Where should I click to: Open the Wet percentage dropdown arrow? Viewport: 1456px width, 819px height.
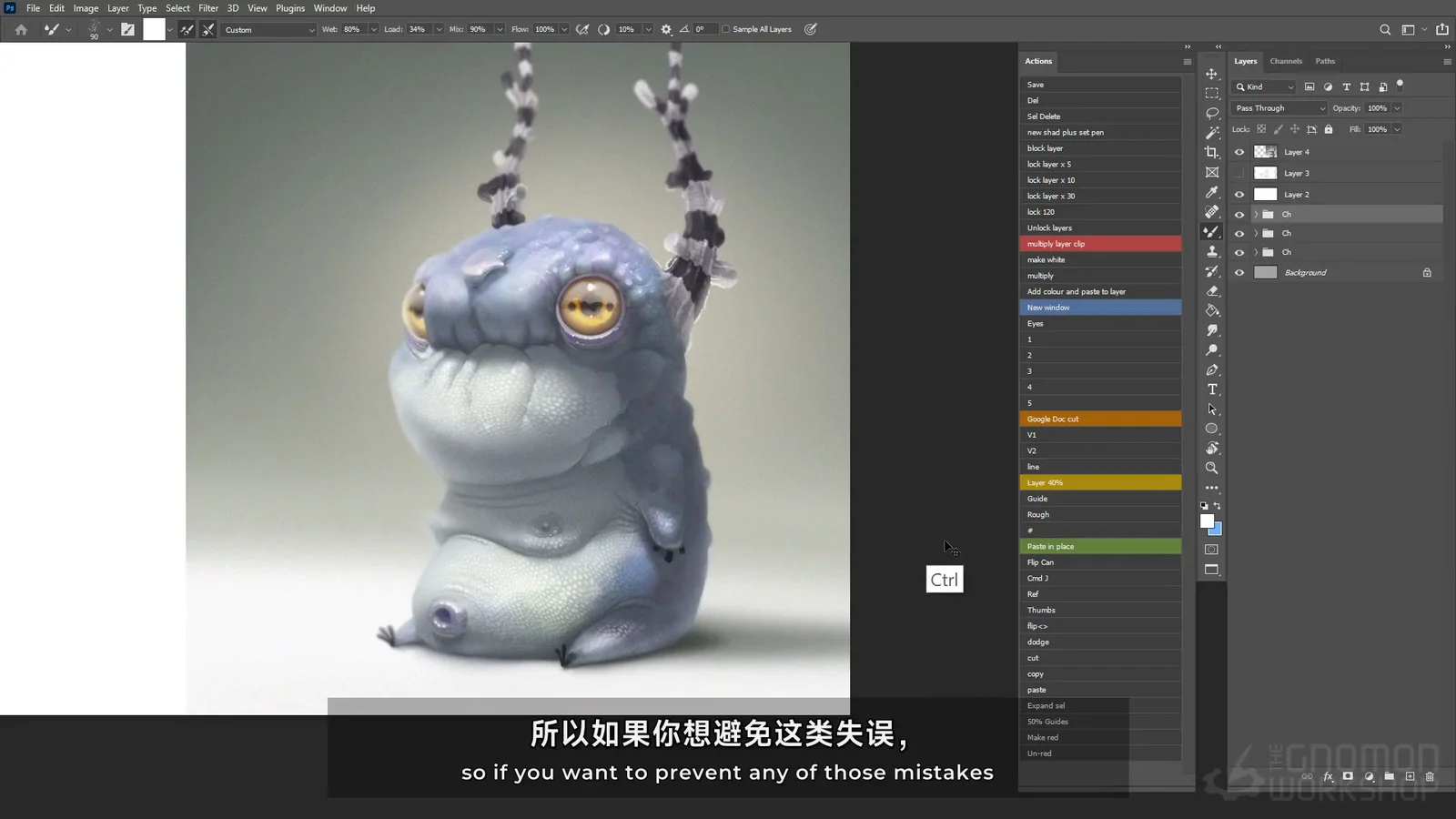pyautogui.click(x=373, y=29)
